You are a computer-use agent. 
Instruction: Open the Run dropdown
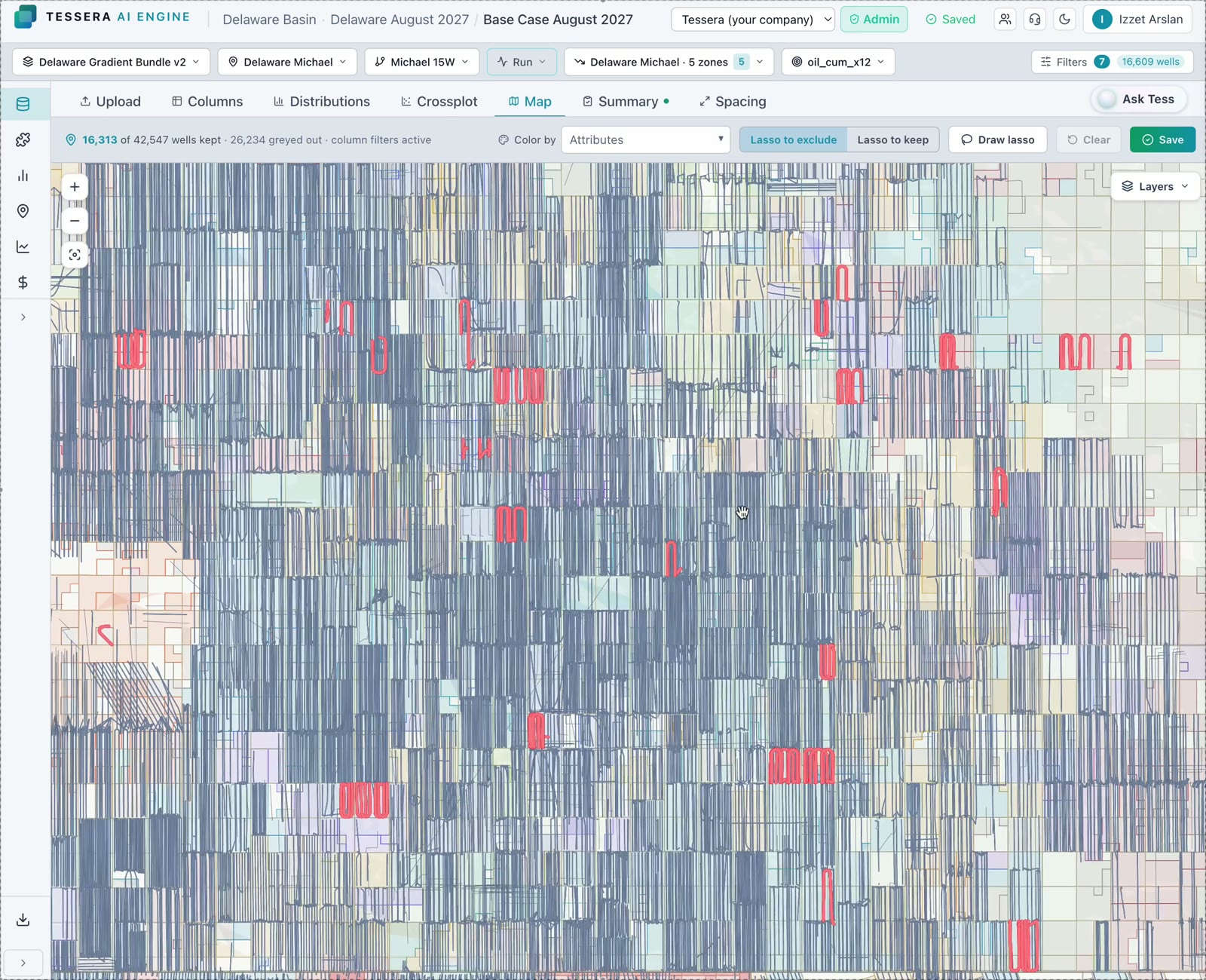click(x=522, y=62)
